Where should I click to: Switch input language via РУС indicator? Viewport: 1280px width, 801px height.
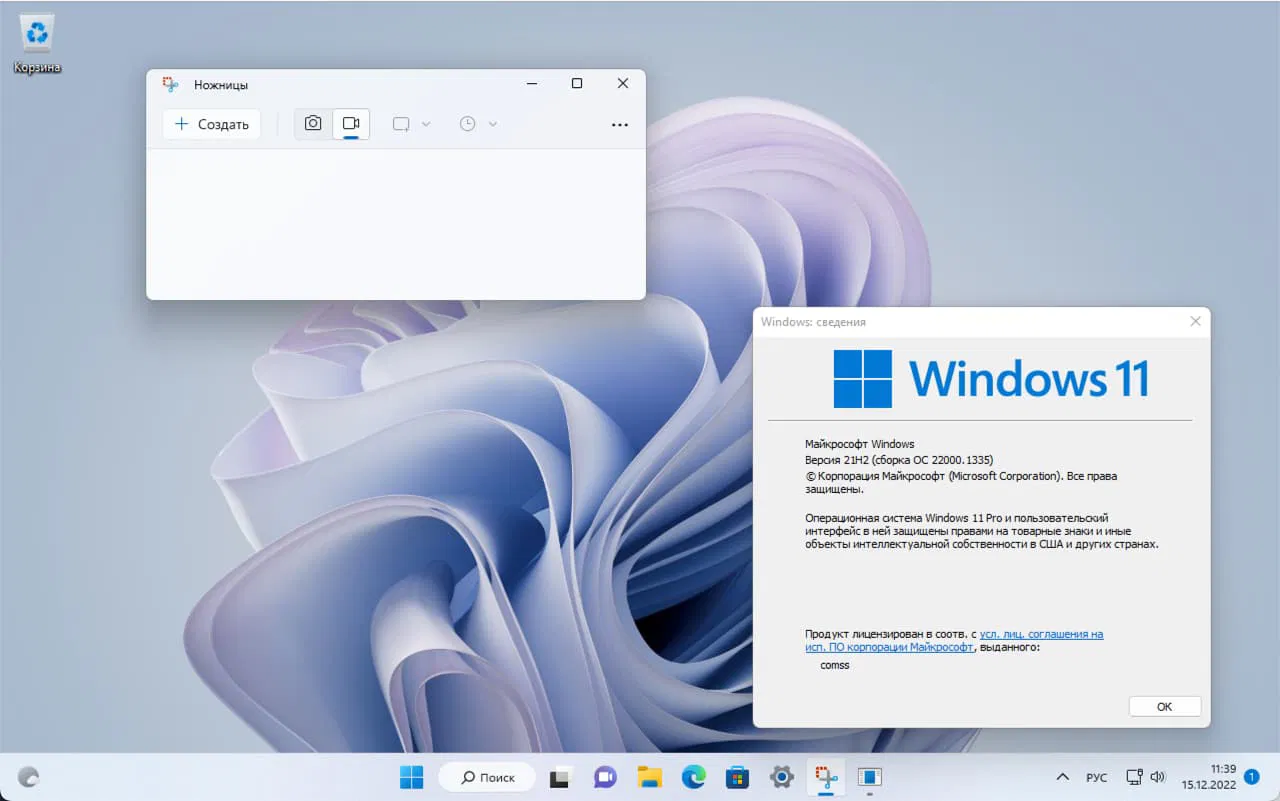[1097, 777]
